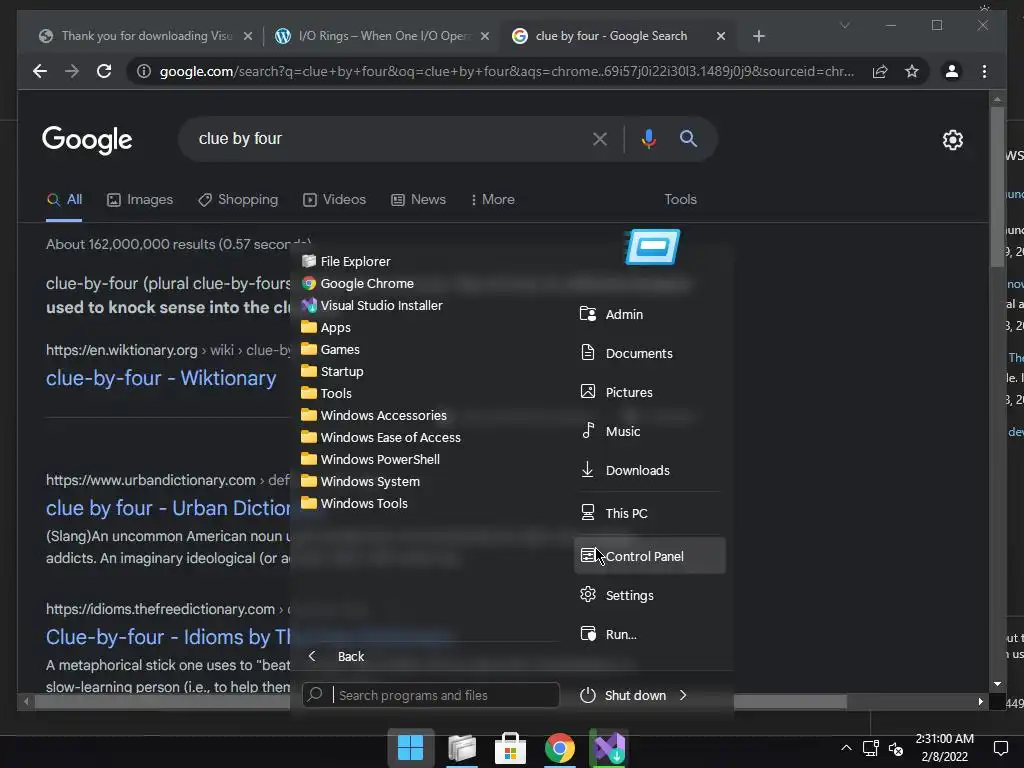This screenshot has width=1024, height=768.
Task: Expand the Games folder in the start menu
Action: pyautogui.click(x=330, y=349)
